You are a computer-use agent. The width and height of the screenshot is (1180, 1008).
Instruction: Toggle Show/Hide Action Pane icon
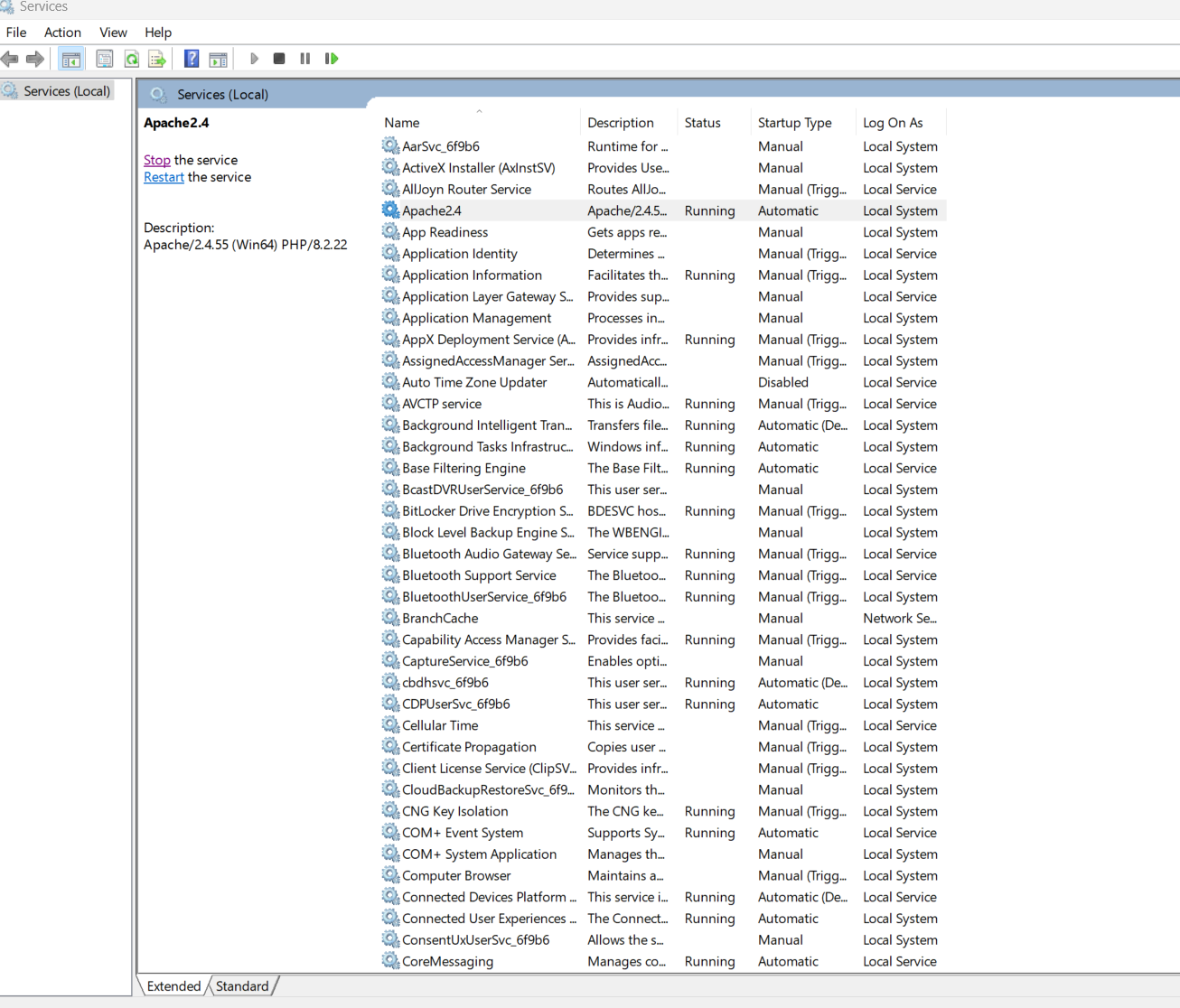pyautogui.click(x=218, y=60)
